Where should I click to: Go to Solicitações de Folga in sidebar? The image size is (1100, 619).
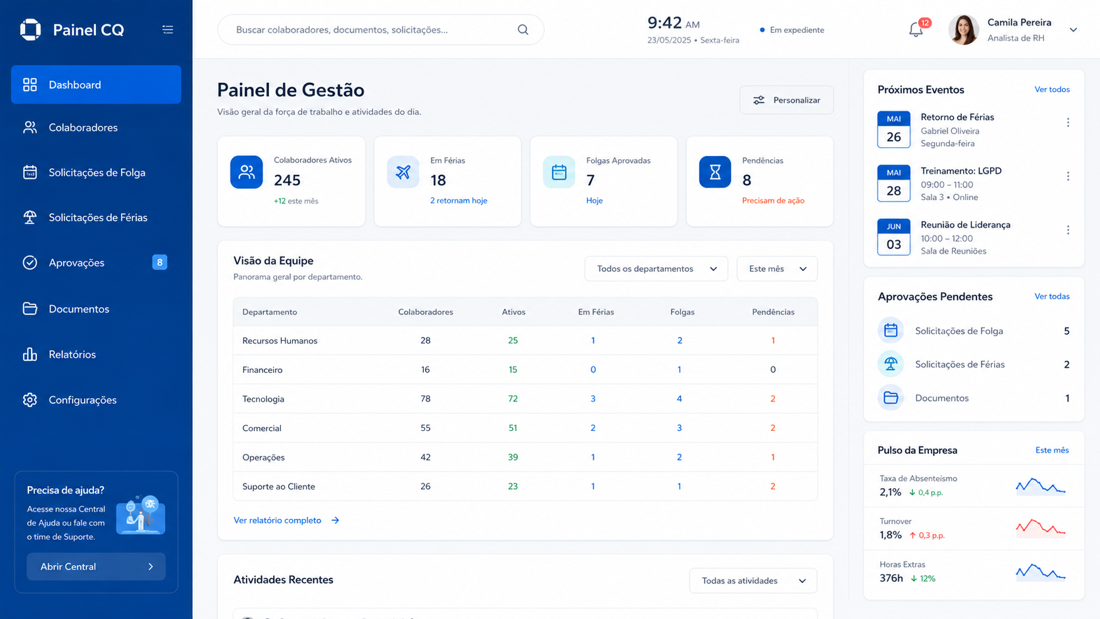pos(96,173)
